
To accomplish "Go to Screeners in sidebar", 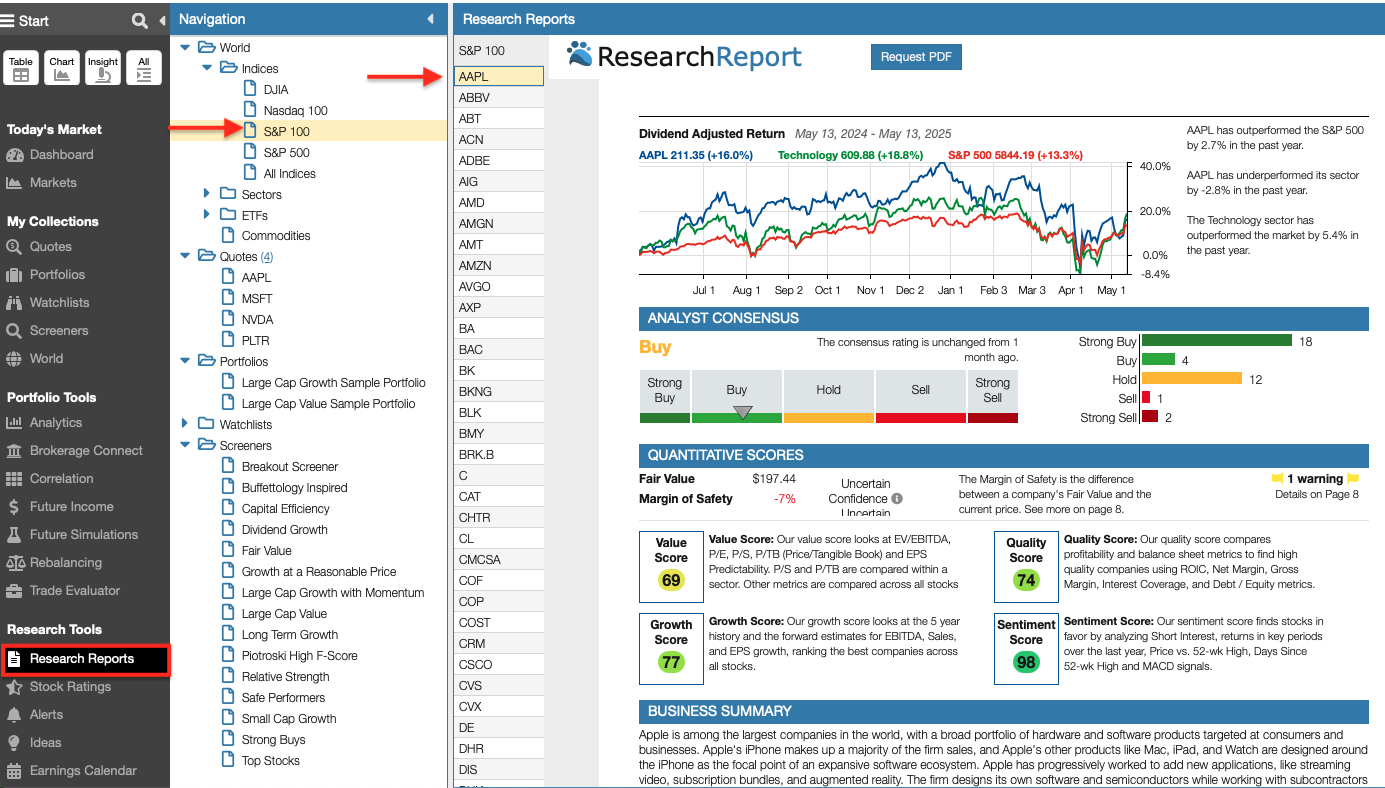I will tap(59, 331).
